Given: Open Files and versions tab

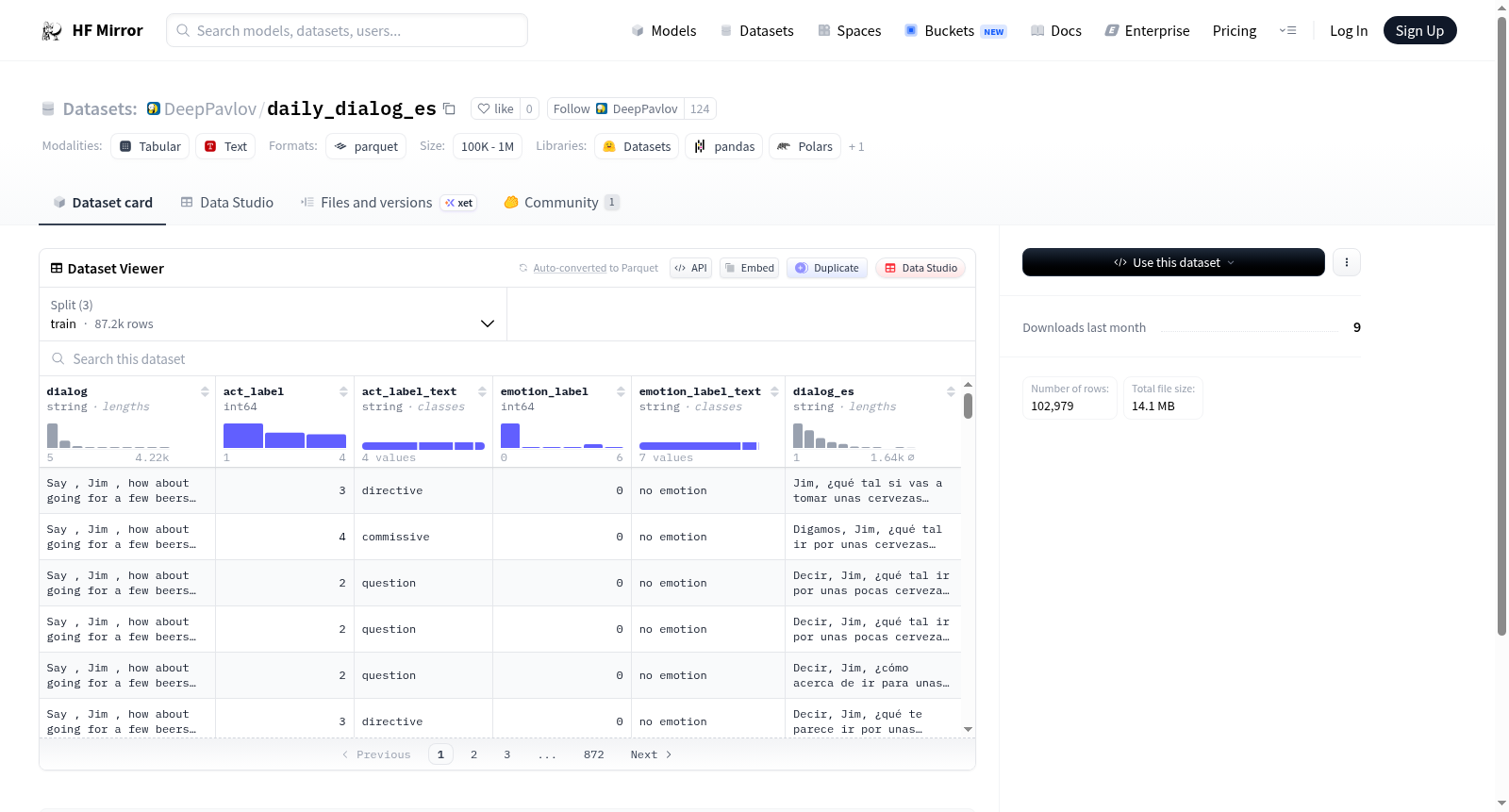Looking at the screenshot, I should click(x=389, y=203).
